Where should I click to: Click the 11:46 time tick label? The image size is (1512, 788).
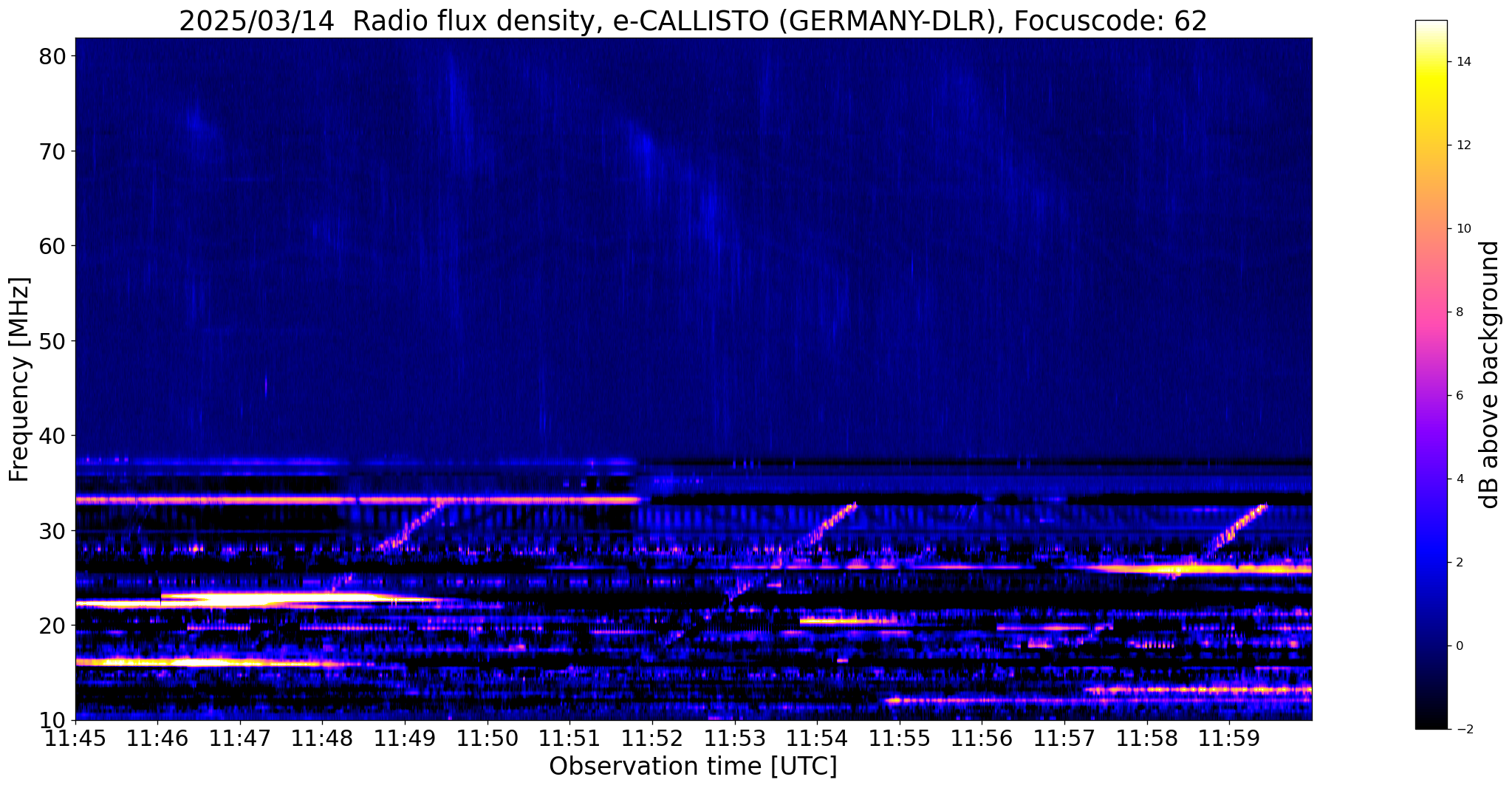pos(157,739)
